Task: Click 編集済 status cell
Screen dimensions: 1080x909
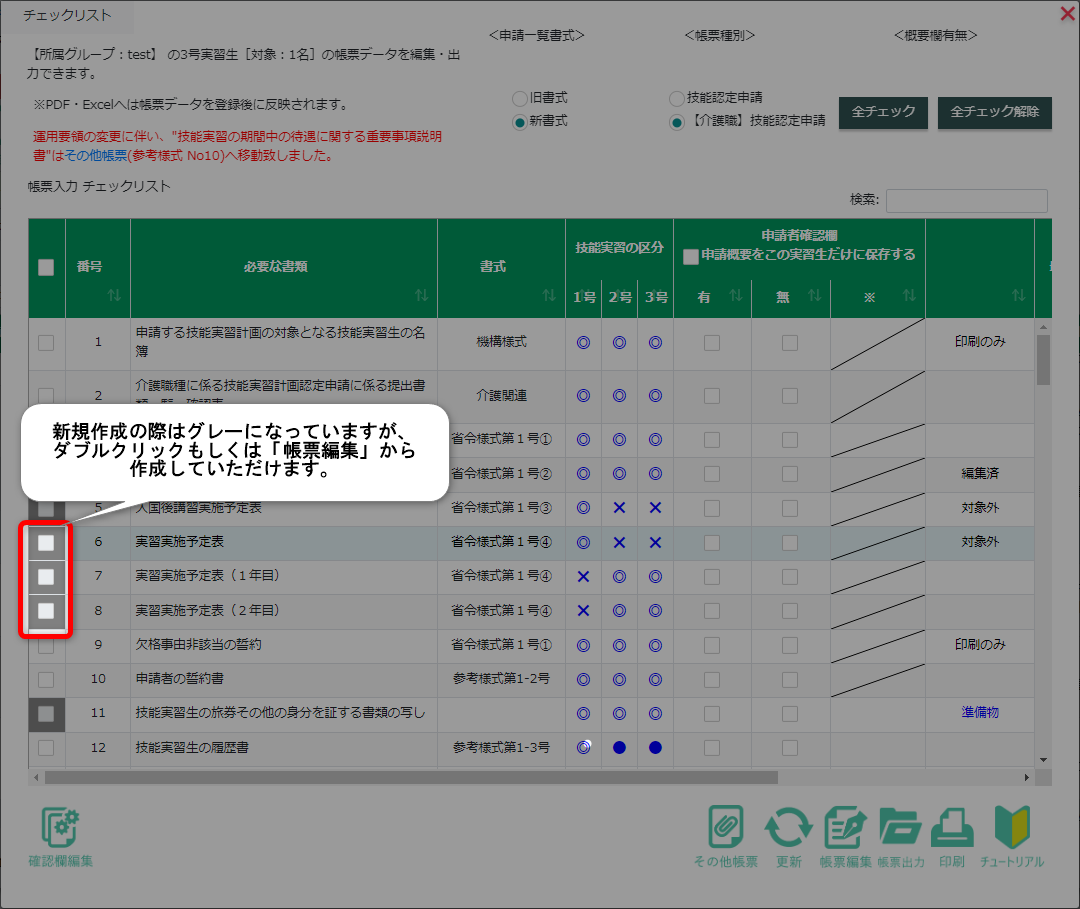Action: [979, 474]
